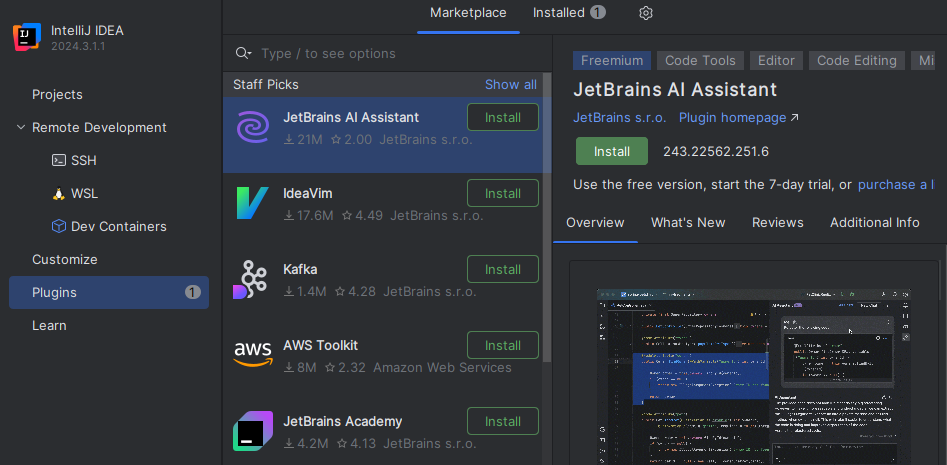Show all Staff Picks
Image resolution: width=947 pixels, height=465 pixels.
click(510, 85)
